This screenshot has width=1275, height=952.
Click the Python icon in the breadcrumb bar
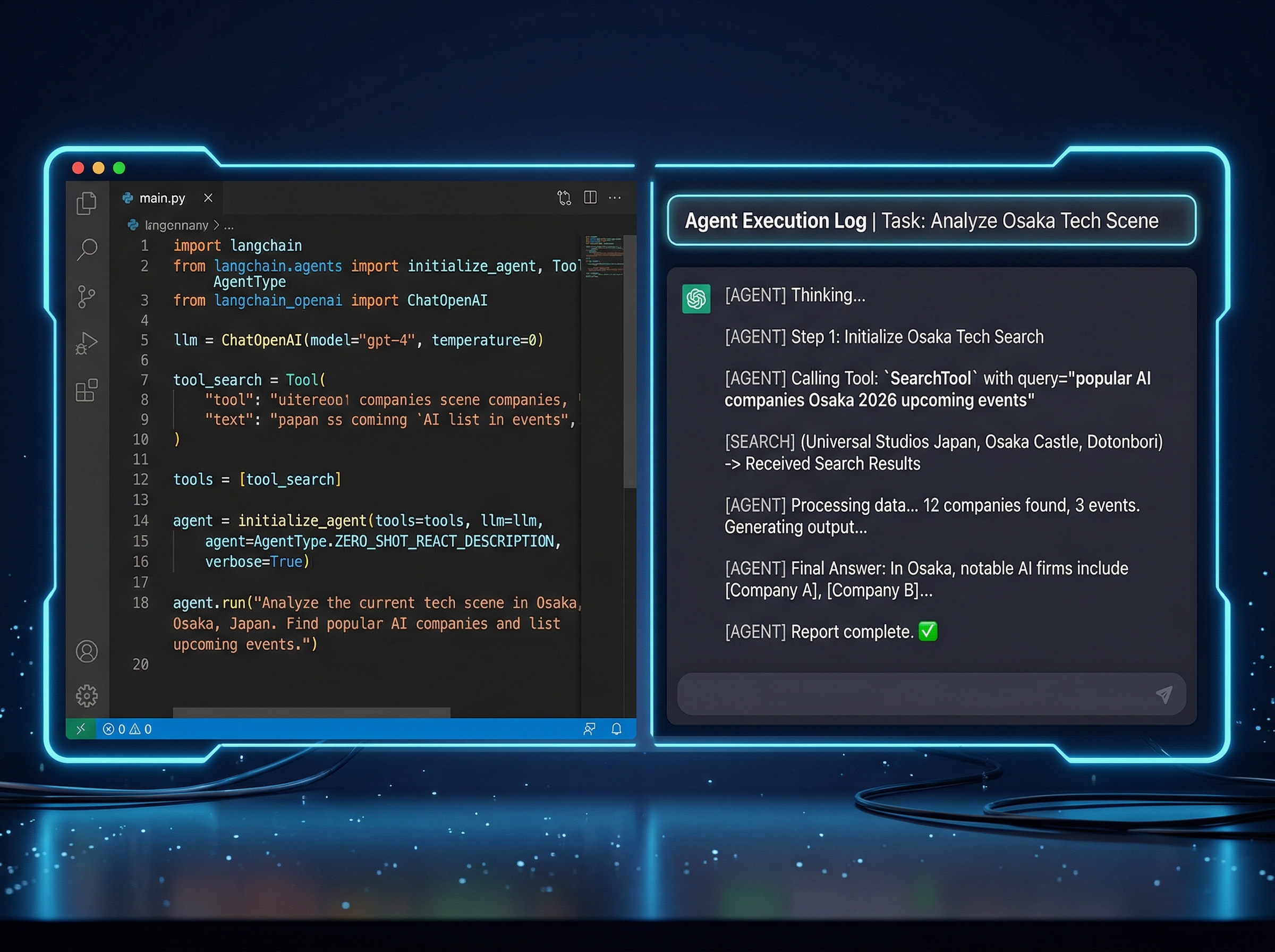pos(133,225)
